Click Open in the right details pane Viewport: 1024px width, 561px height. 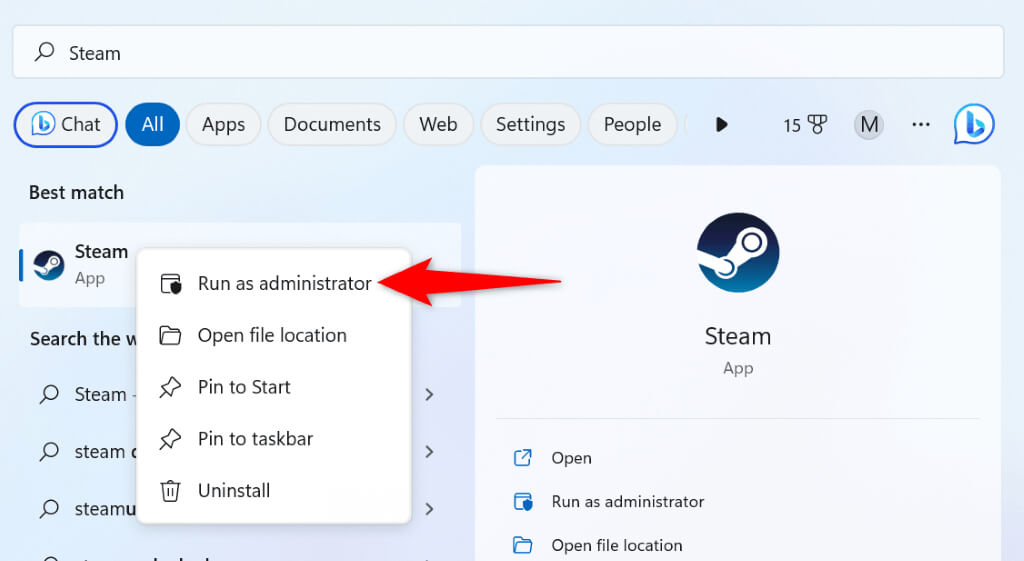571,458
